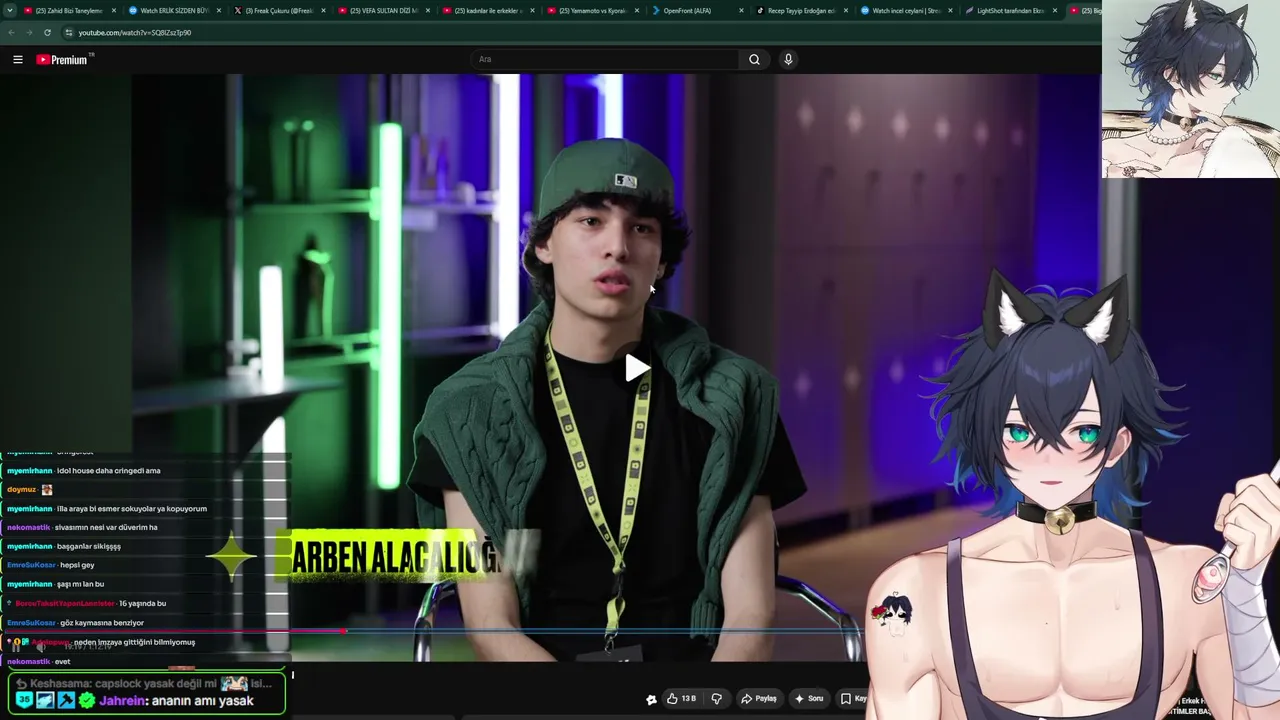View site information icon in address bar
This screenshot has width=1280, height=720.
click(68, 33)
